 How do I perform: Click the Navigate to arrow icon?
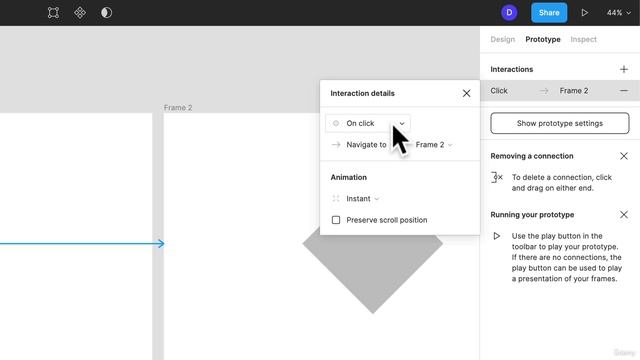(336, 145)
